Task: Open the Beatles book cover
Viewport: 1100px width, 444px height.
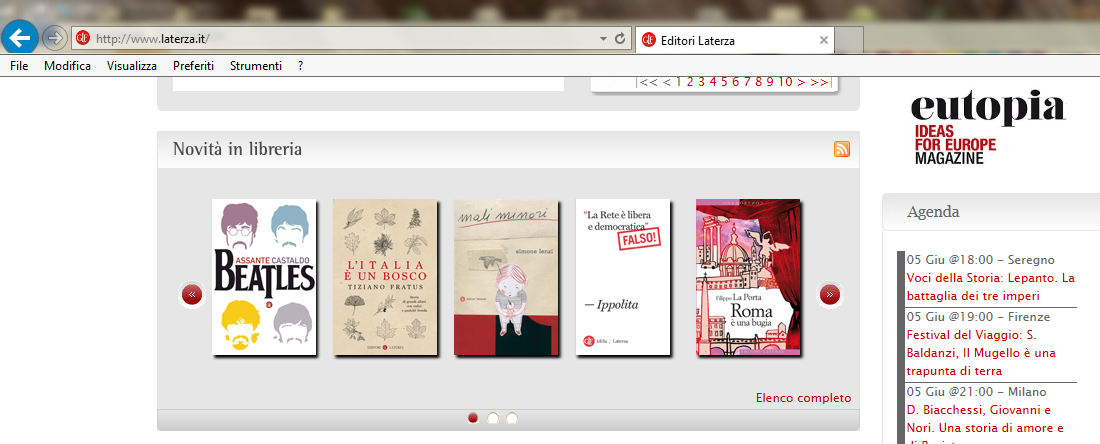Action: pos(264,277)
